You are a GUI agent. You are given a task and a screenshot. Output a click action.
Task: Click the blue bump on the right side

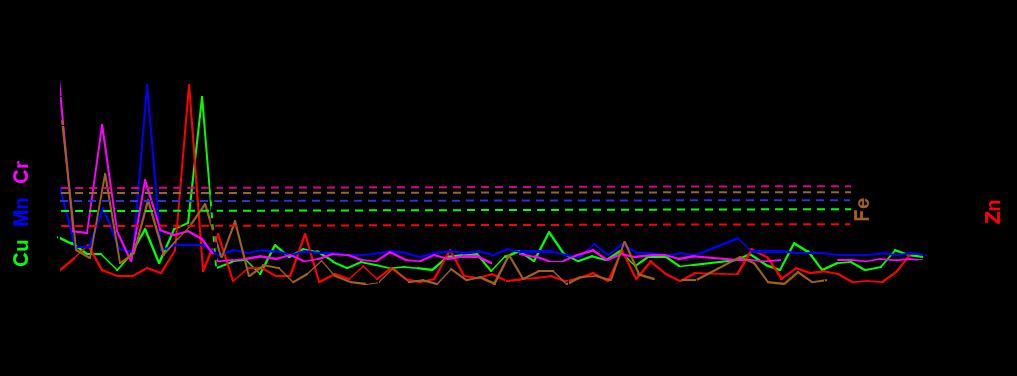tap(737, 238)
